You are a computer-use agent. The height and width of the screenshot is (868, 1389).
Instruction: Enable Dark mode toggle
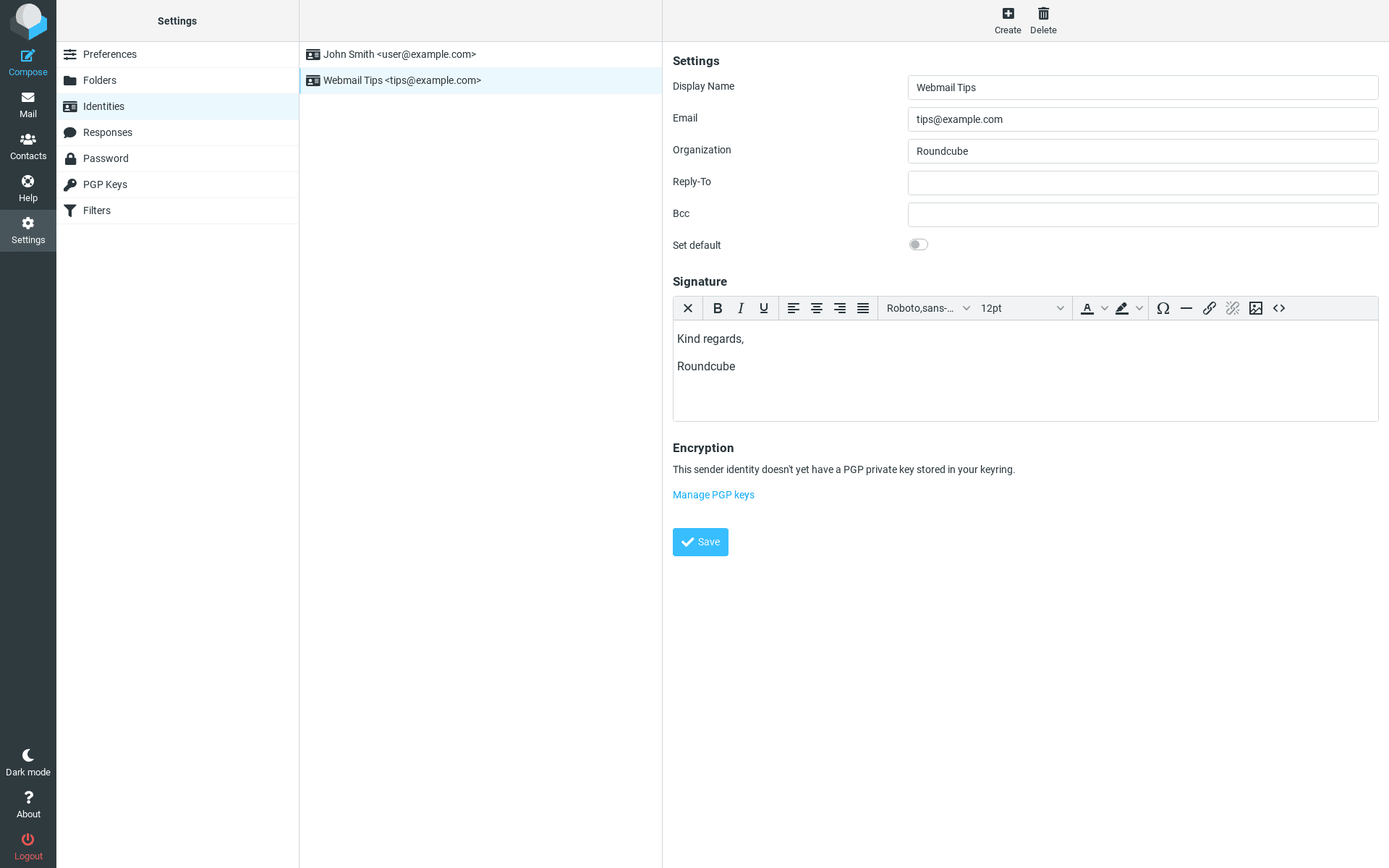click(28, 761)
